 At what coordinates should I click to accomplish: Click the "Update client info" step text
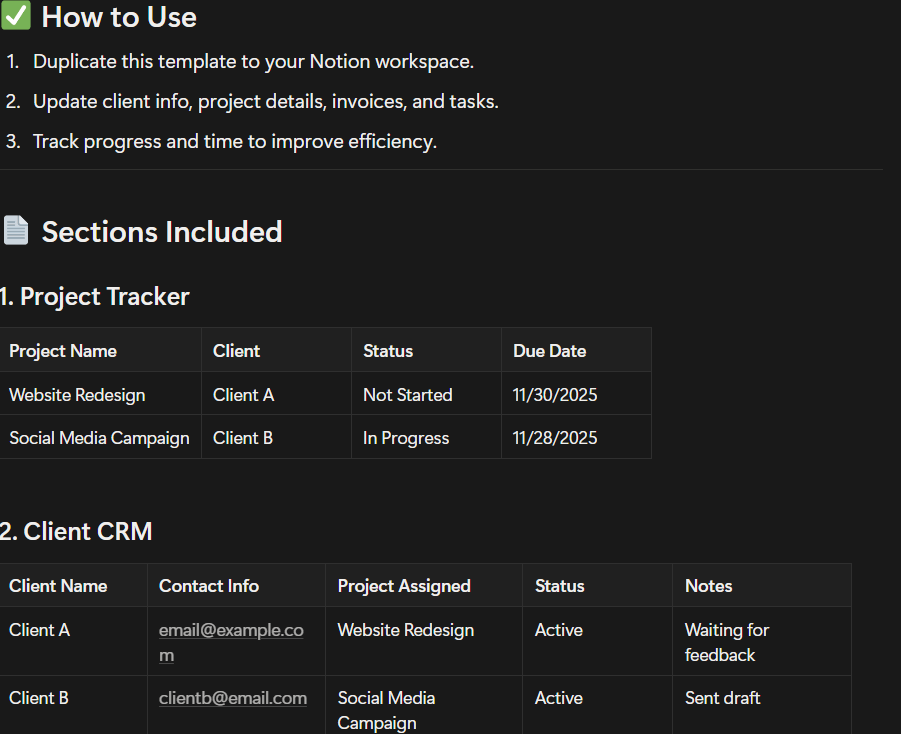click(x=265, y=102)
